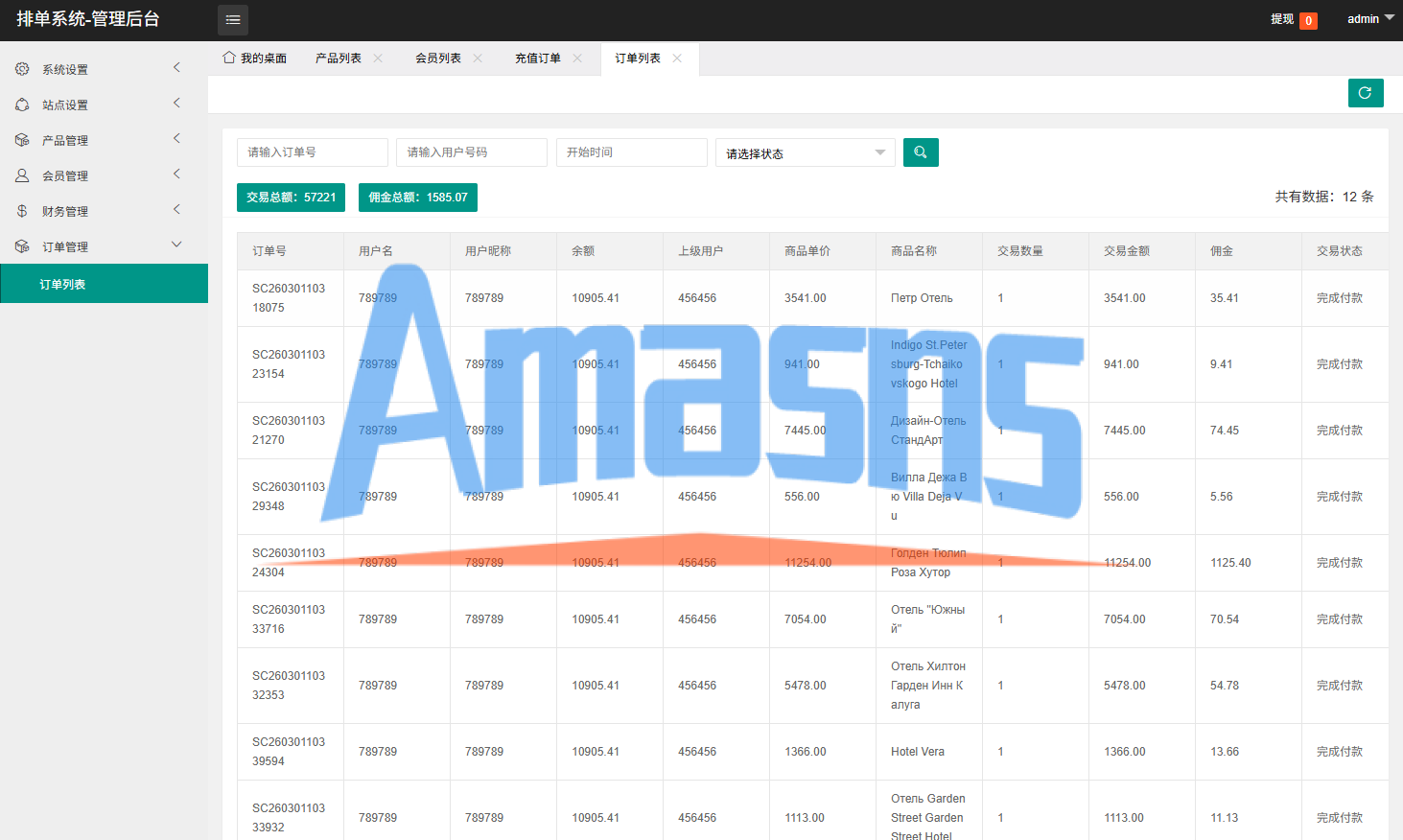Click the 交易总额 total button
The height and width of the screenshot is (840, 1403).
291,198
